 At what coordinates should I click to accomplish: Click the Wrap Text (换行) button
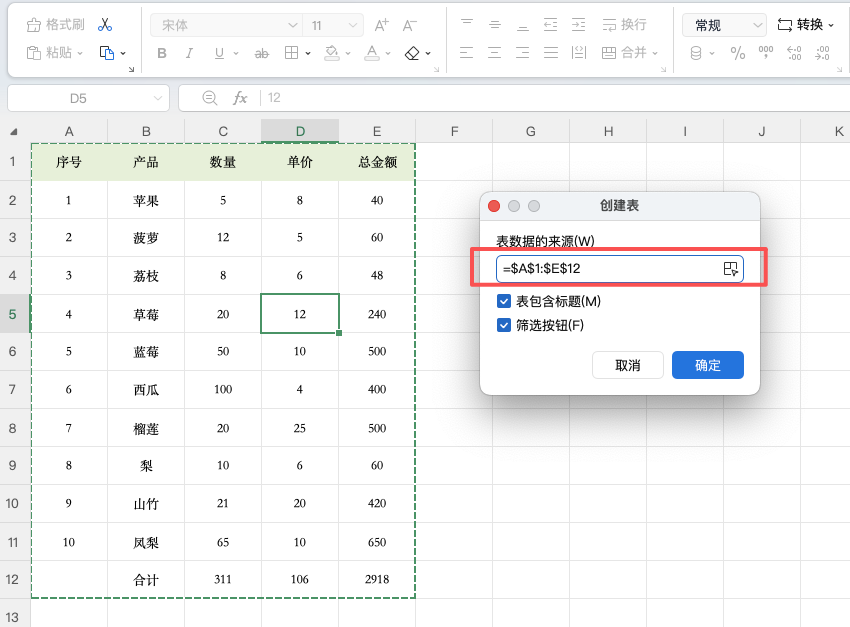624,25
